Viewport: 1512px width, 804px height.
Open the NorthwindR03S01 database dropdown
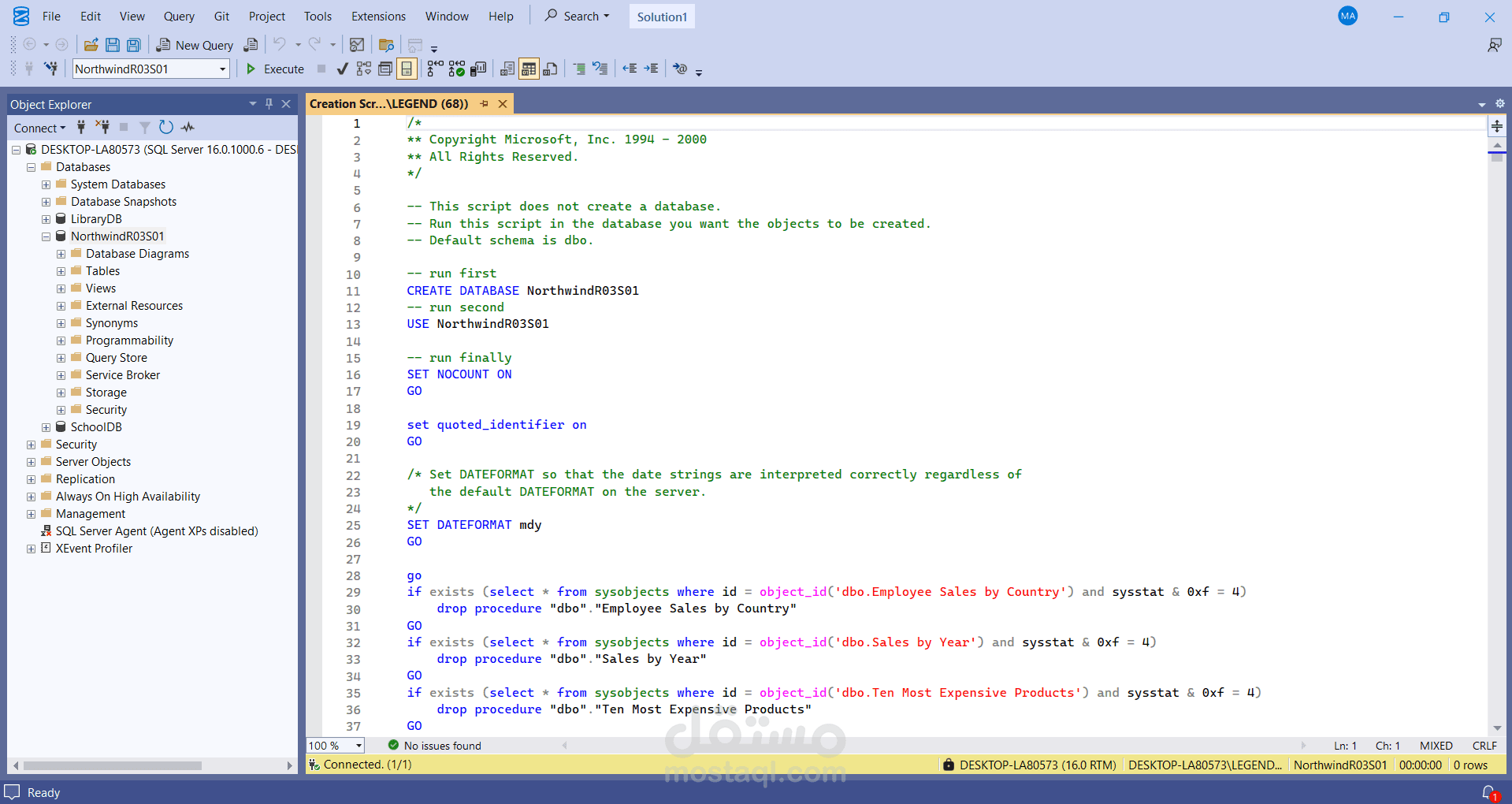click(222, 69)
